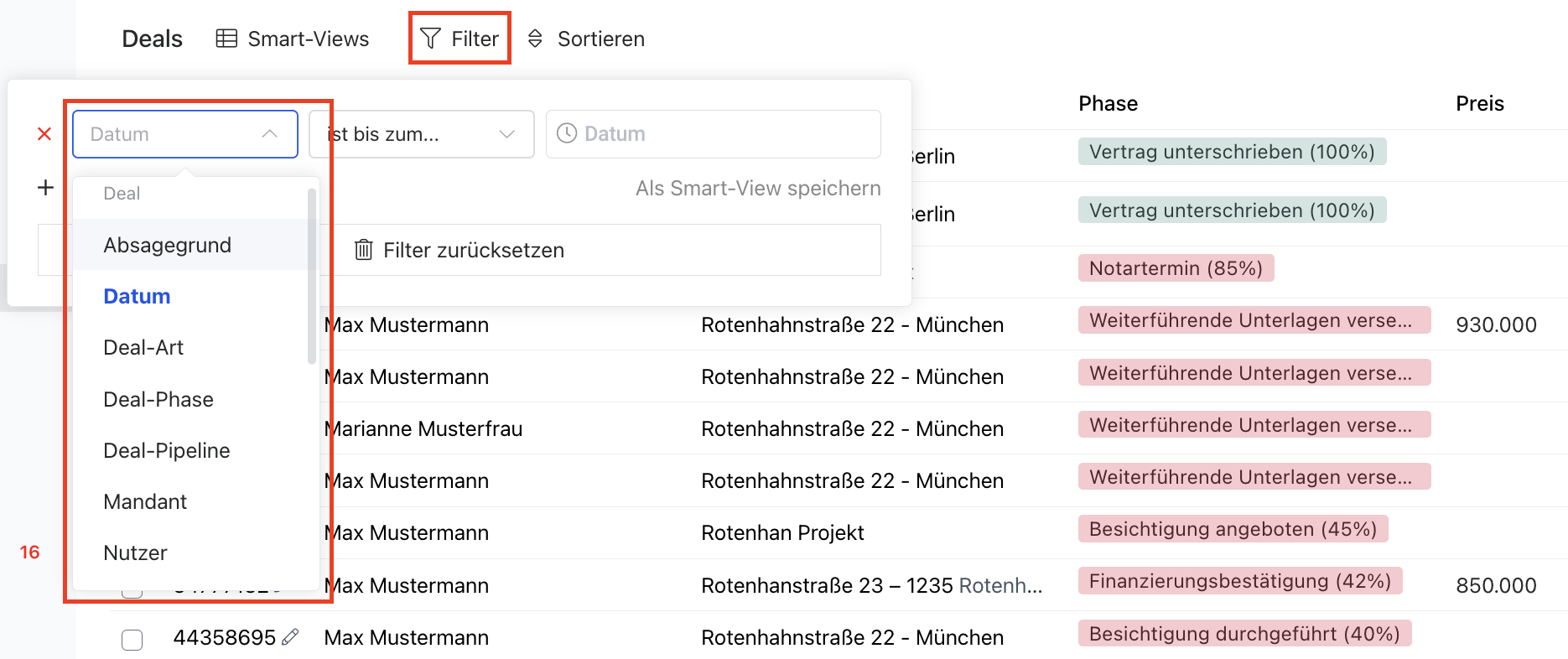Click the Sortieren sort arrows icon
The image size is (1568, 659).
pos(535,39)
